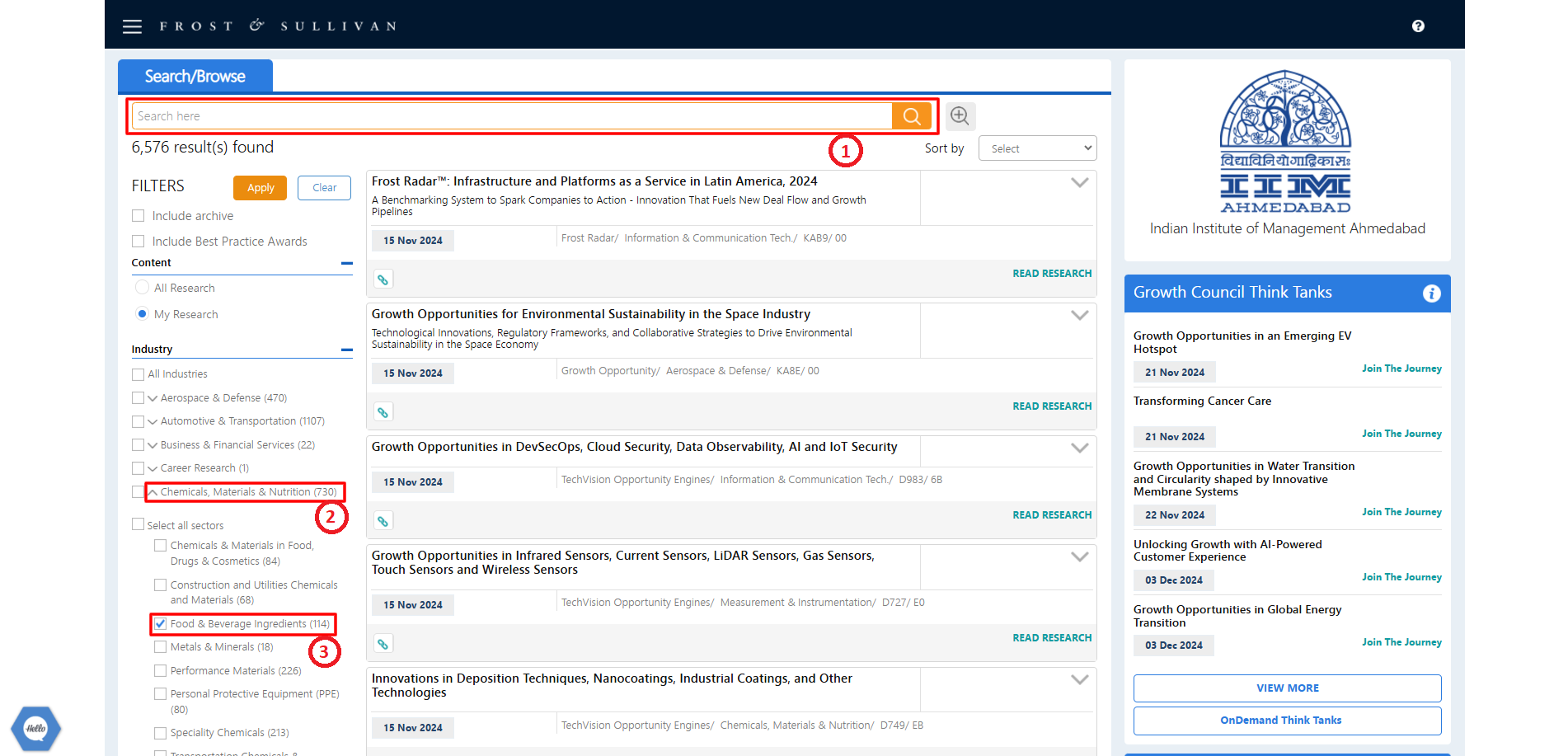
Task: Click VIEW MORE think tanks button
Action: pyautogui.click(x=1288, y=688)
